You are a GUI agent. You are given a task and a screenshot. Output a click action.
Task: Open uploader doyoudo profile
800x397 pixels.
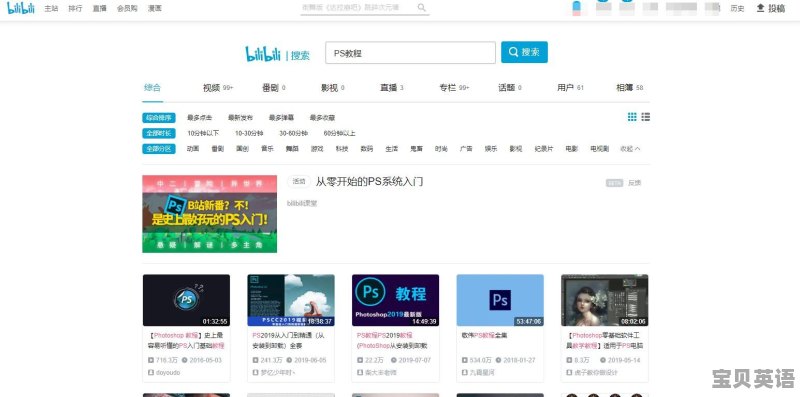coord(168,373)
